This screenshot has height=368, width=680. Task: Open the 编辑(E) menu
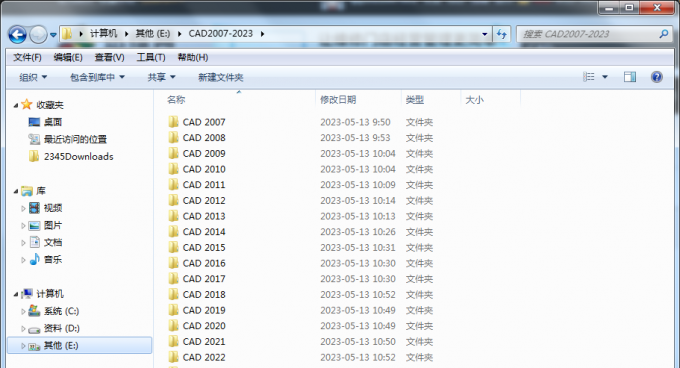pos(68,57)
